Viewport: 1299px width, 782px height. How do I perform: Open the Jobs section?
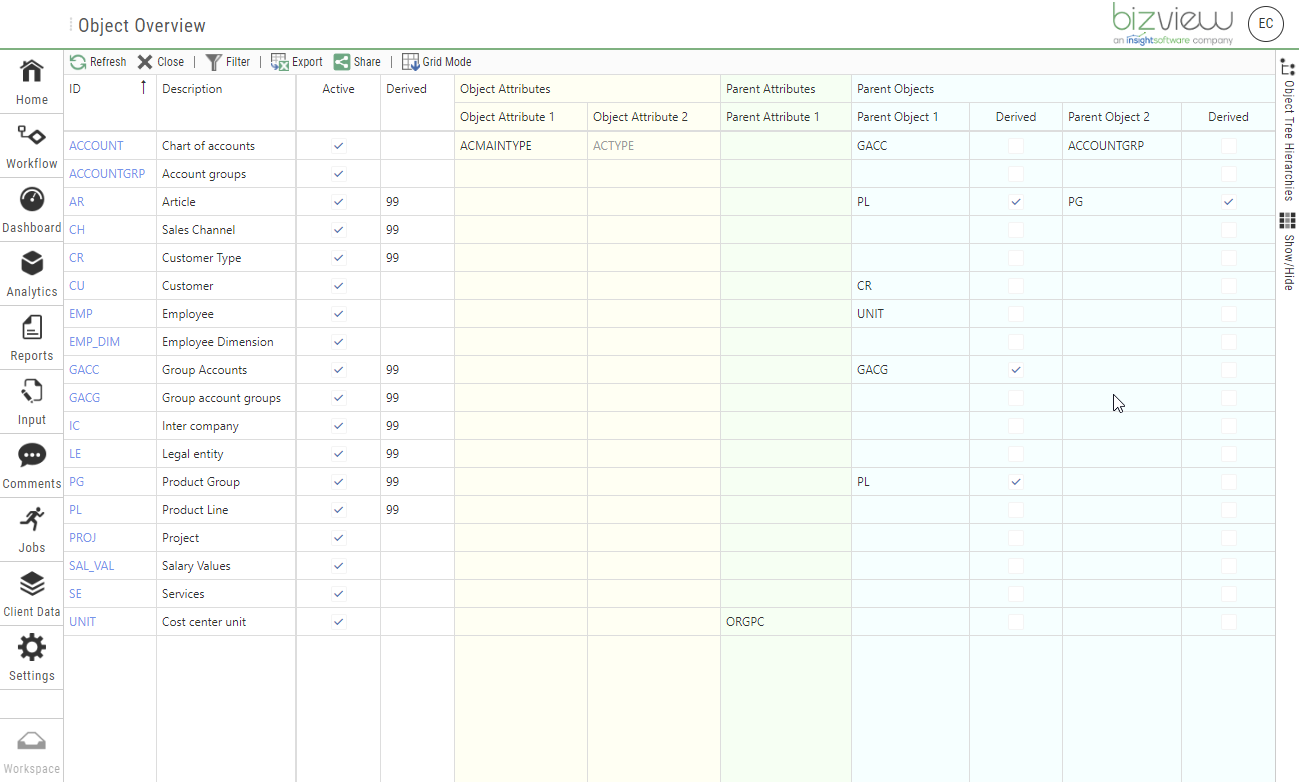pyautogui.click(x=31, y=529)
